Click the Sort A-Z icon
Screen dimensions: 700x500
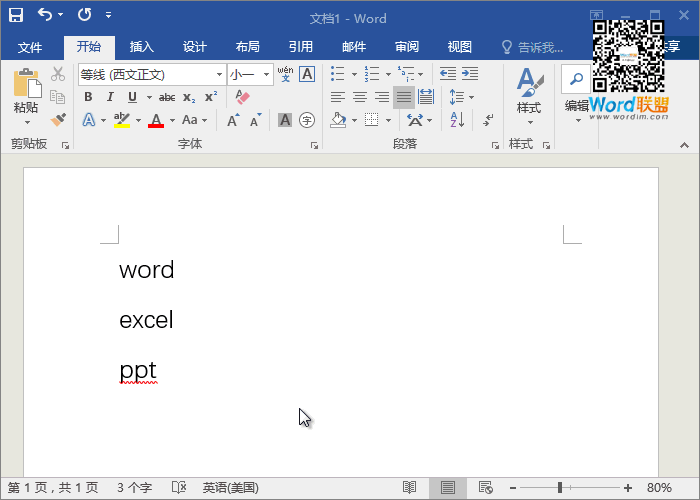click(457, 120)
